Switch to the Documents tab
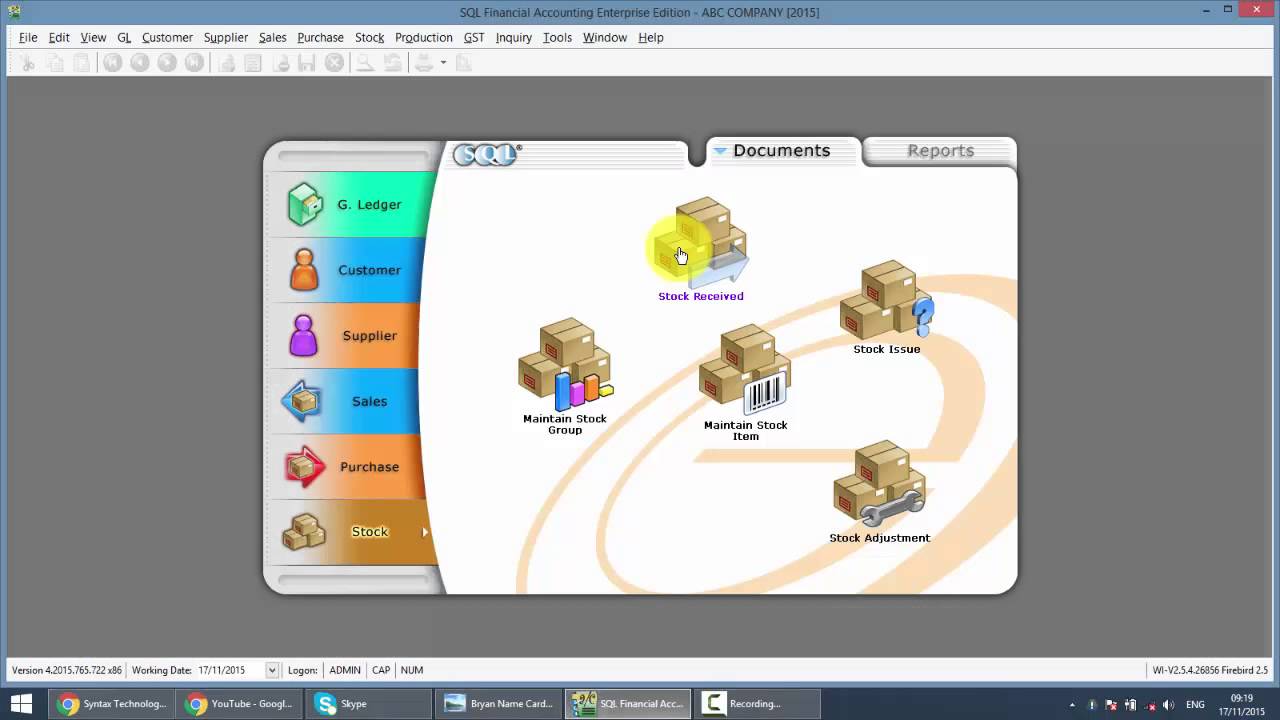This screenshot has height=720, width=1280. (782, 150)
